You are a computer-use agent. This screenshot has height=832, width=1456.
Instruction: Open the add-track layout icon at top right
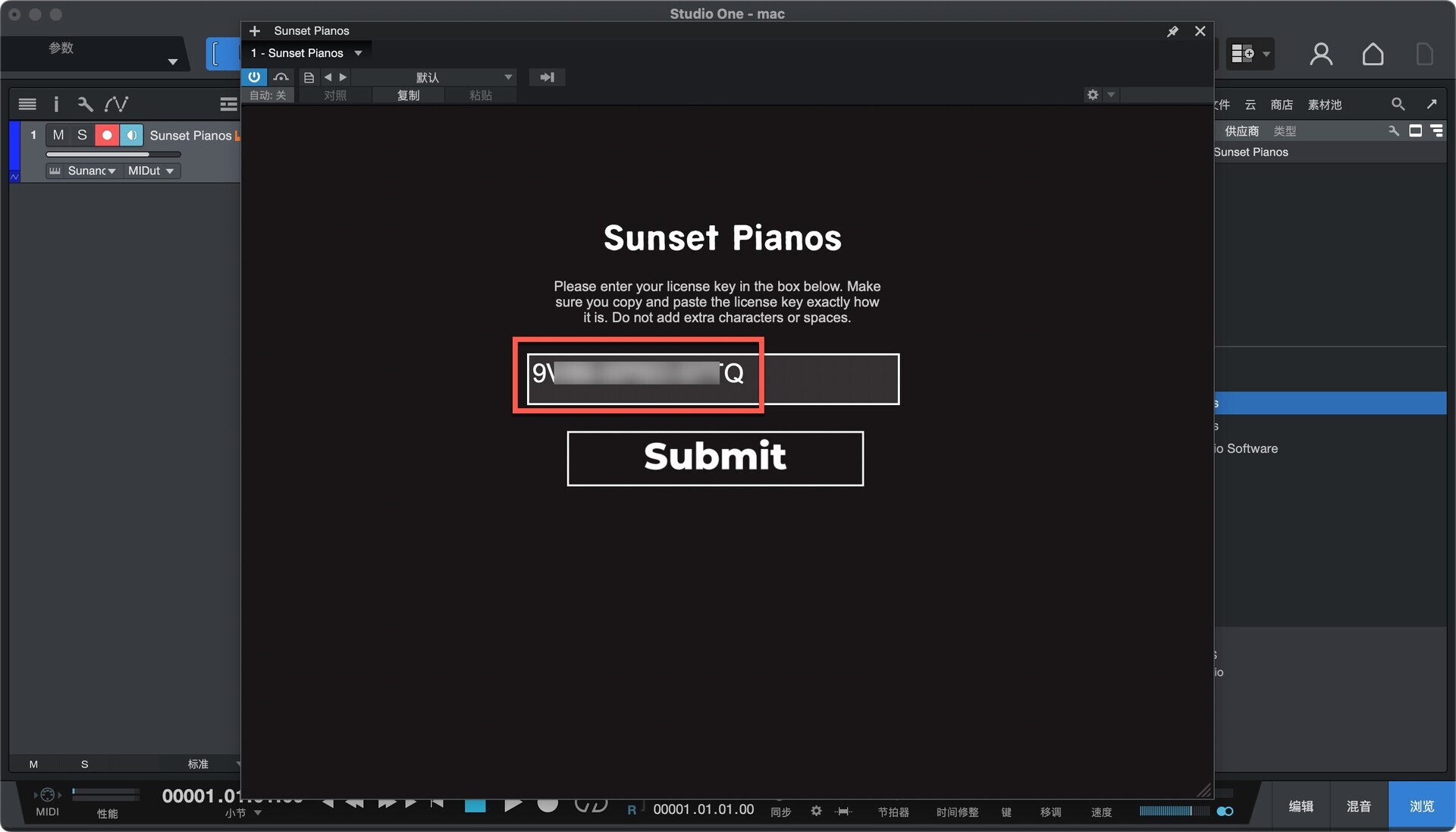(1243, 54)
